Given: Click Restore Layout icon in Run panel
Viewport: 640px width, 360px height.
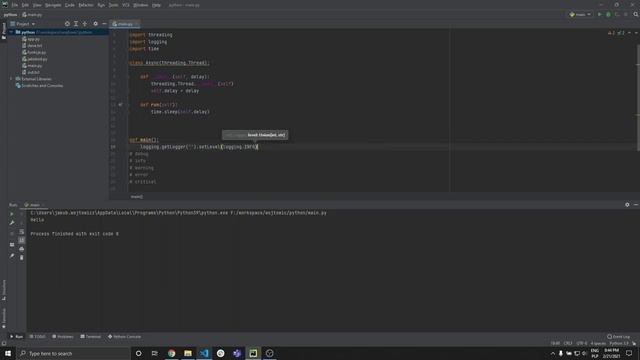Looking at the screenshot, I should pos(12,244).
